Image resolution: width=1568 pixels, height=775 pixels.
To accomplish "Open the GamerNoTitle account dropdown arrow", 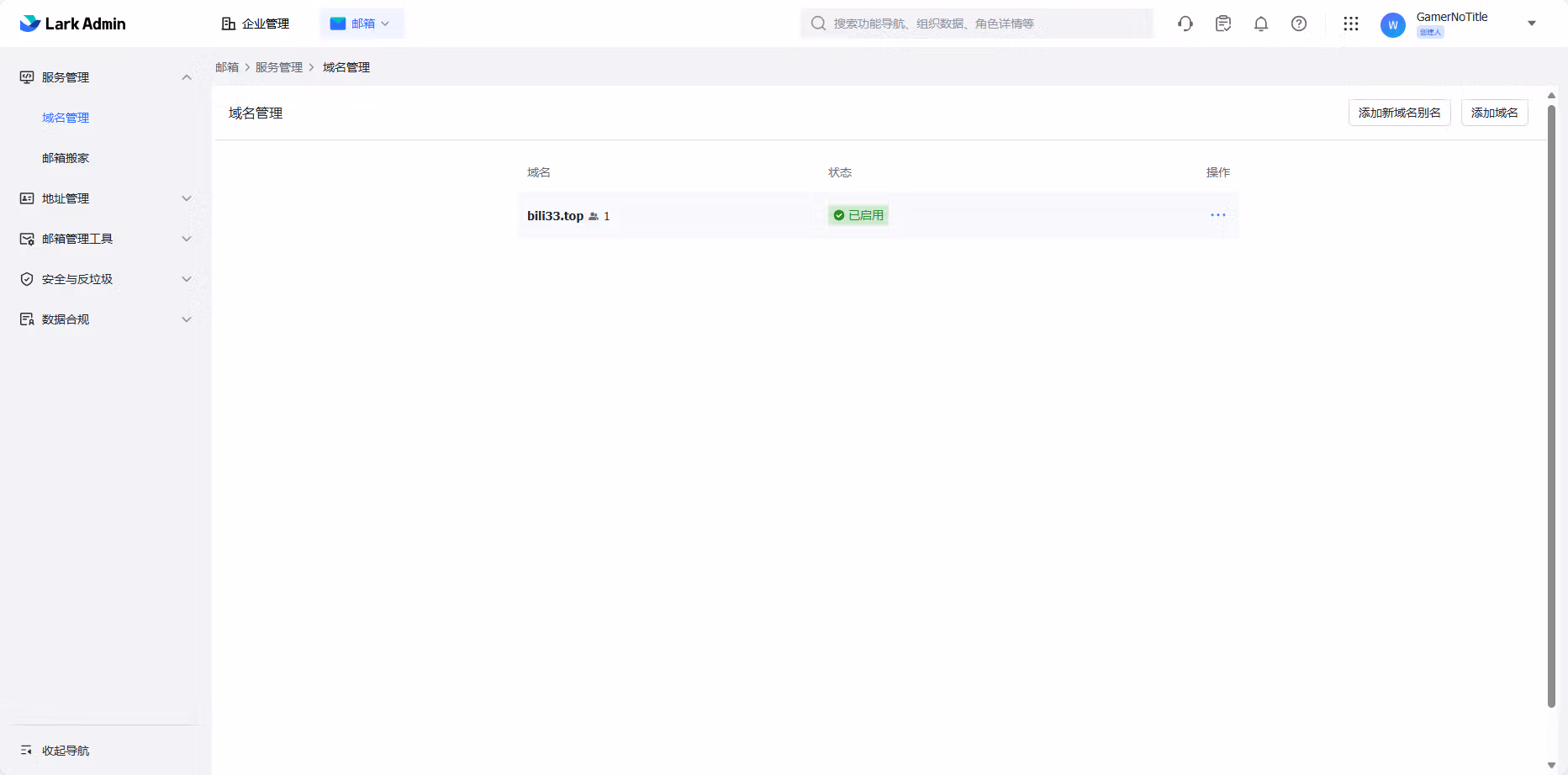I will (x=1532, y=24).
